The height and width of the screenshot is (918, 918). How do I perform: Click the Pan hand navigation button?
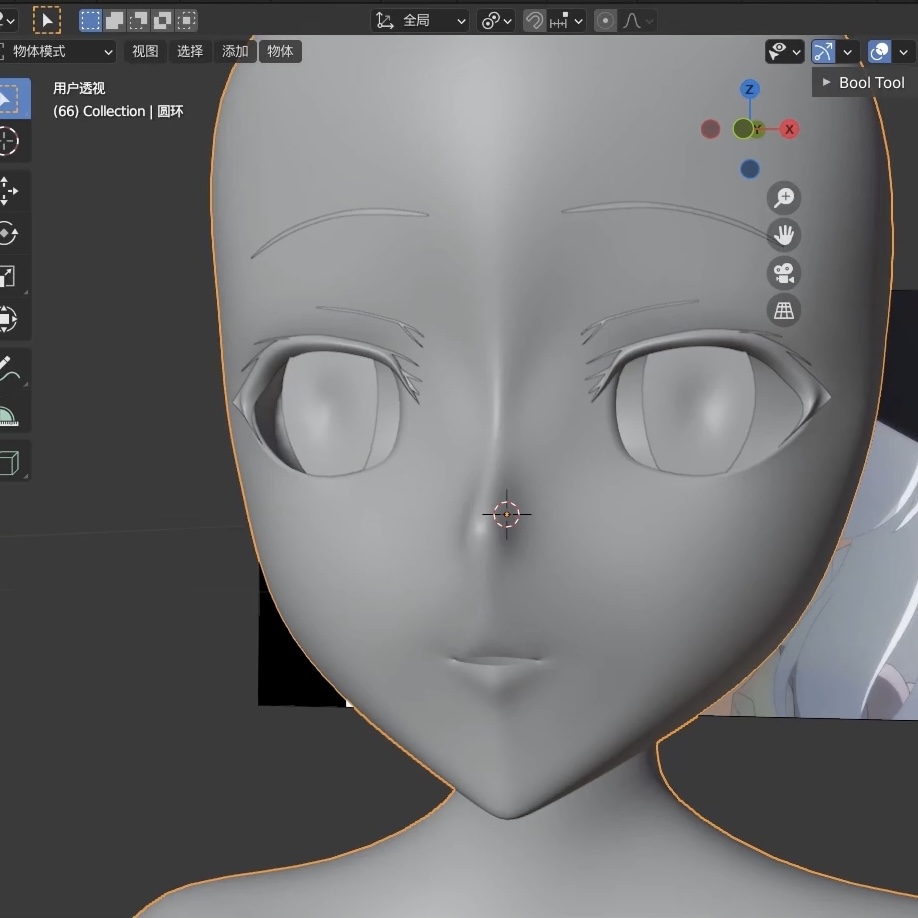pos(784,235)
